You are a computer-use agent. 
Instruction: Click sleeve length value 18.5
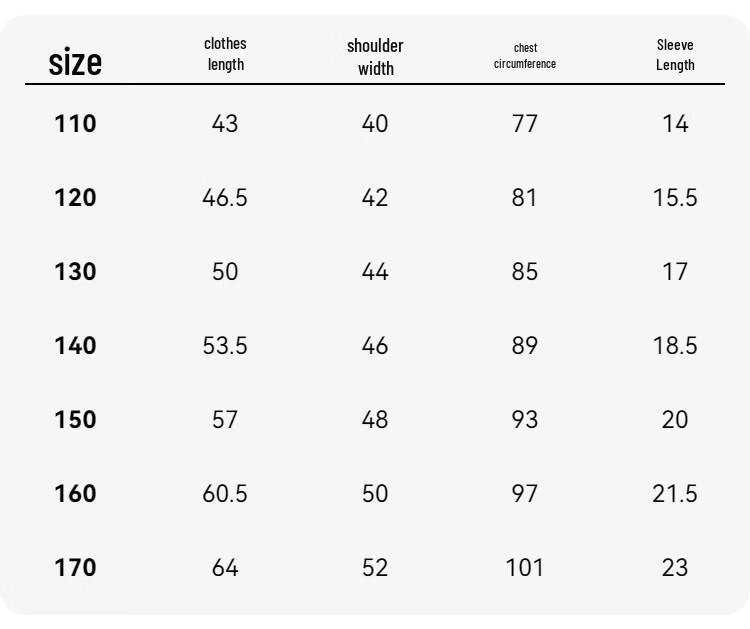point(675,346)
